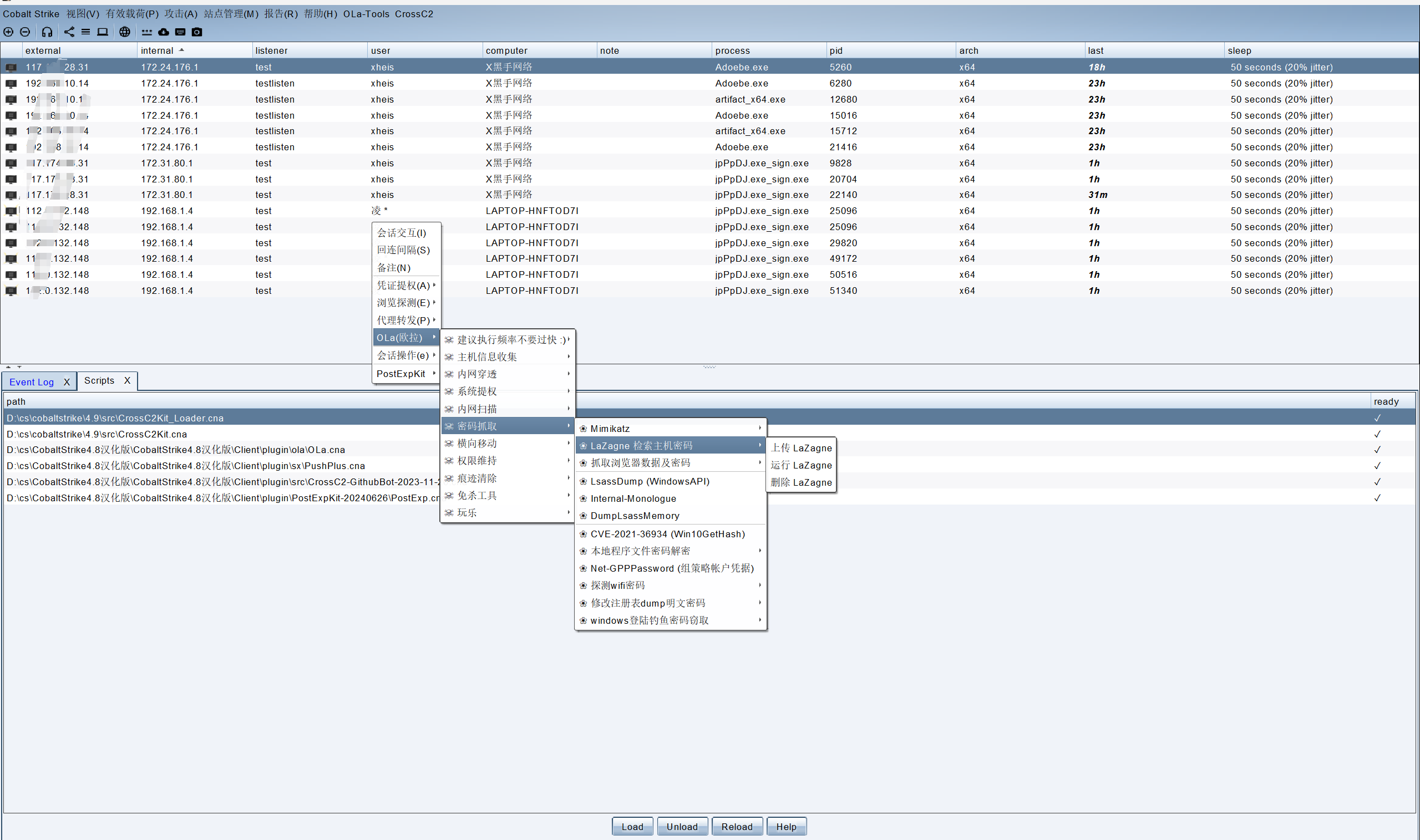The height and width of the screenshot is (840, 1420).
Task: Click beacon icon of pid 51340 row
Action: coord(11,291)
